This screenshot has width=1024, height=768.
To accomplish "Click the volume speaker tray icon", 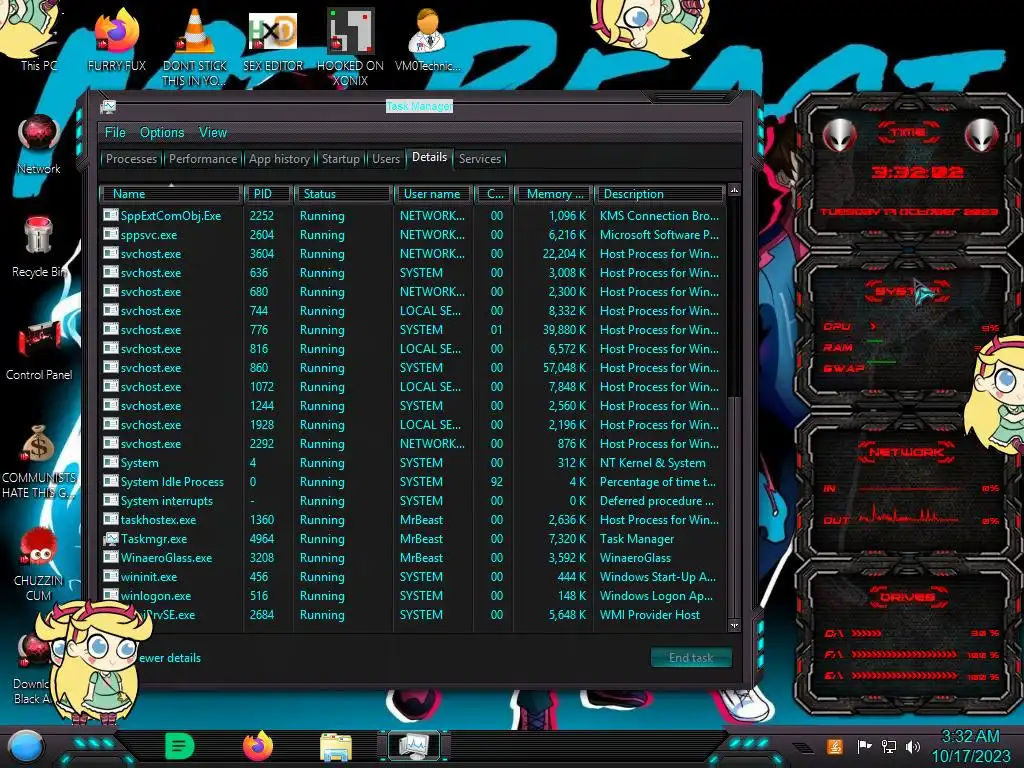I will (913, 746).
